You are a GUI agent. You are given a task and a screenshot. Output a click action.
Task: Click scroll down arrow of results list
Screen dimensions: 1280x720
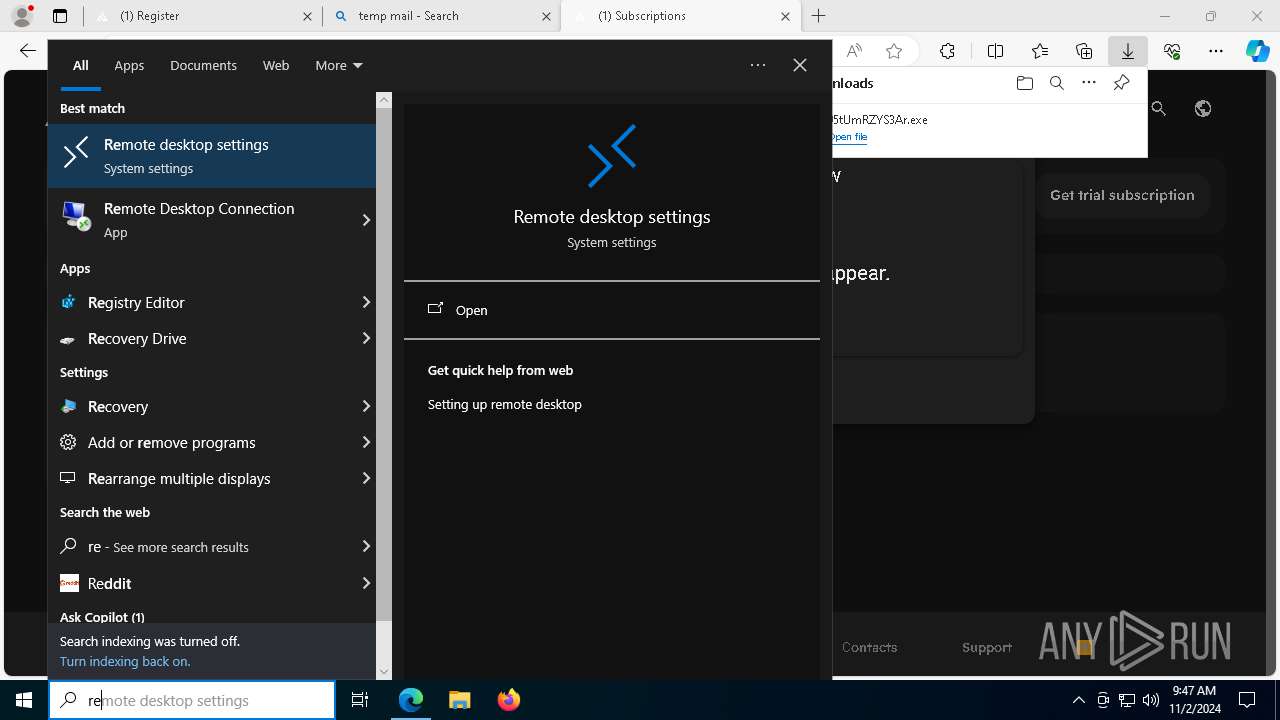click(x=384, y=672)
